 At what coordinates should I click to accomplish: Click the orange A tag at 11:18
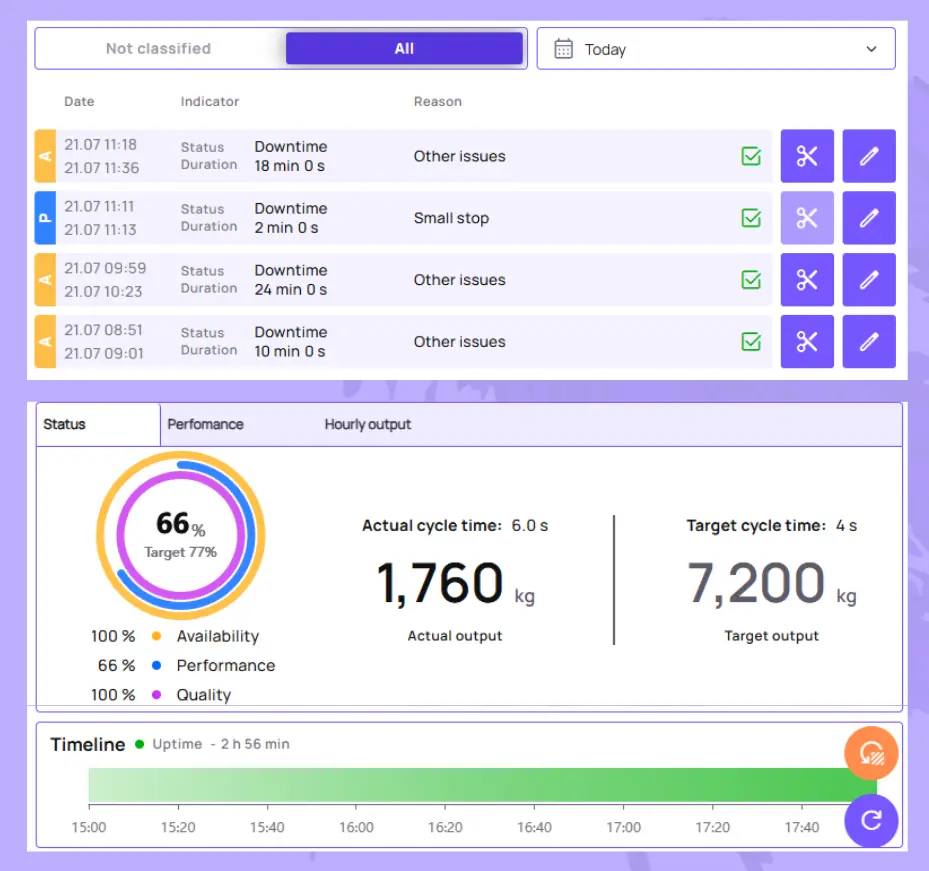tap(45, 156)
